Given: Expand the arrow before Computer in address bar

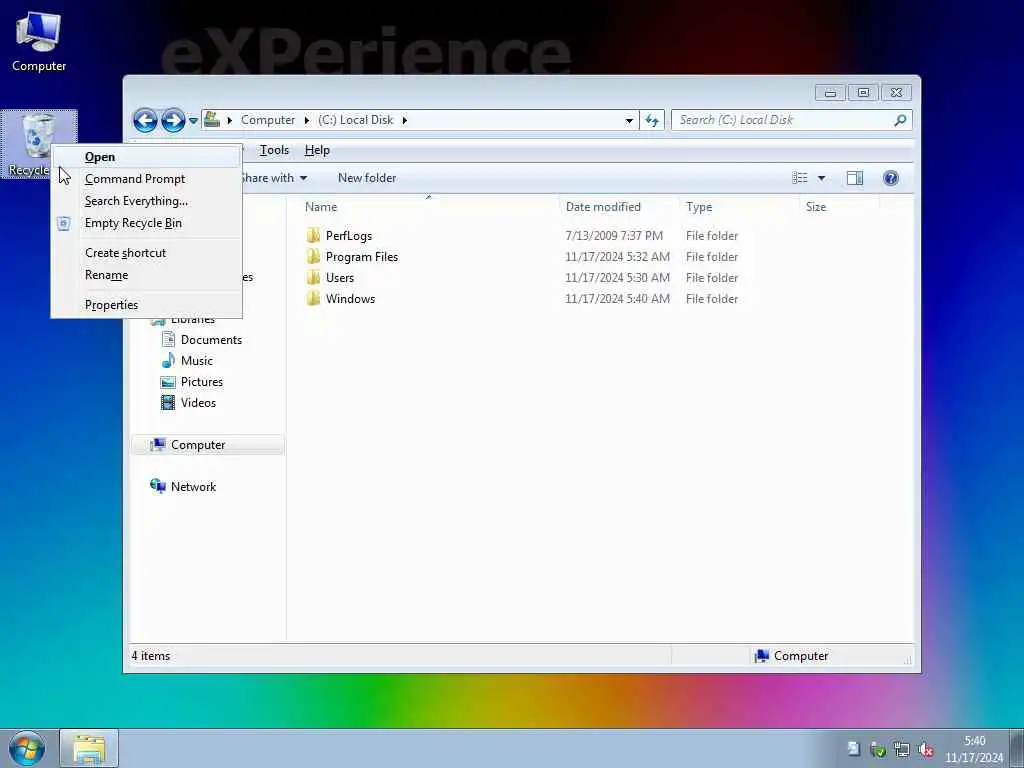Looking at the screenshot, I should pyautogui.click(x=230, y=120).
